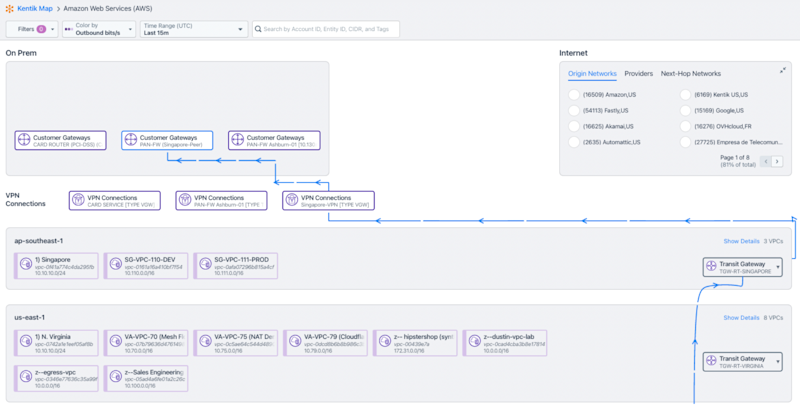
Task: Click the 3 VPCs count text
Action: [773, 241]
